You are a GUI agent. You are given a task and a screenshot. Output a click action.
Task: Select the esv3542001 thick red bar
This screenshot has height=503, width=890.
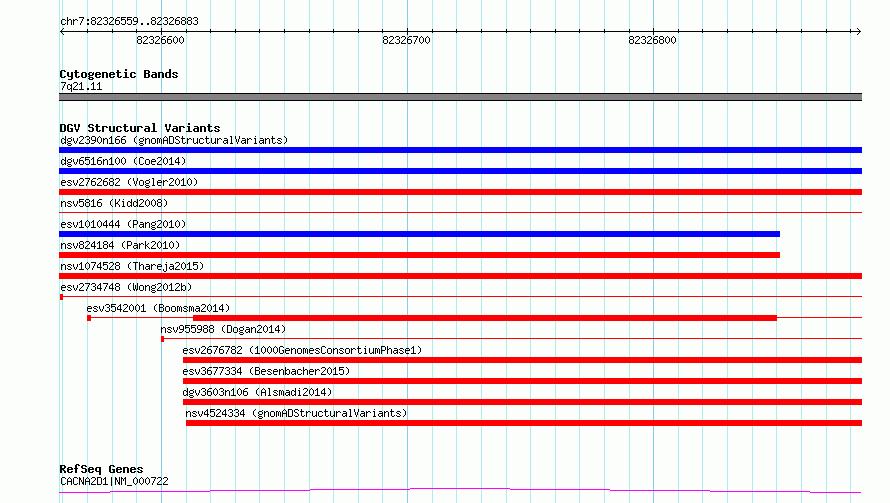[x=485, y=318]
